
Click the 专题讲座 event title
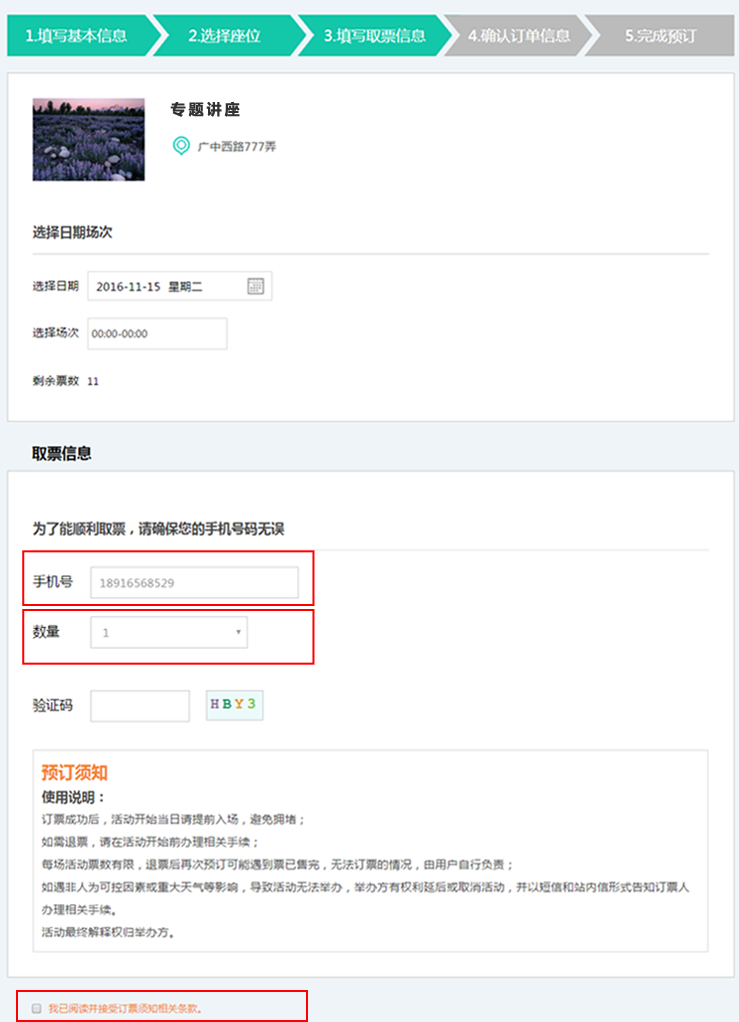click(x=205, y=110)
